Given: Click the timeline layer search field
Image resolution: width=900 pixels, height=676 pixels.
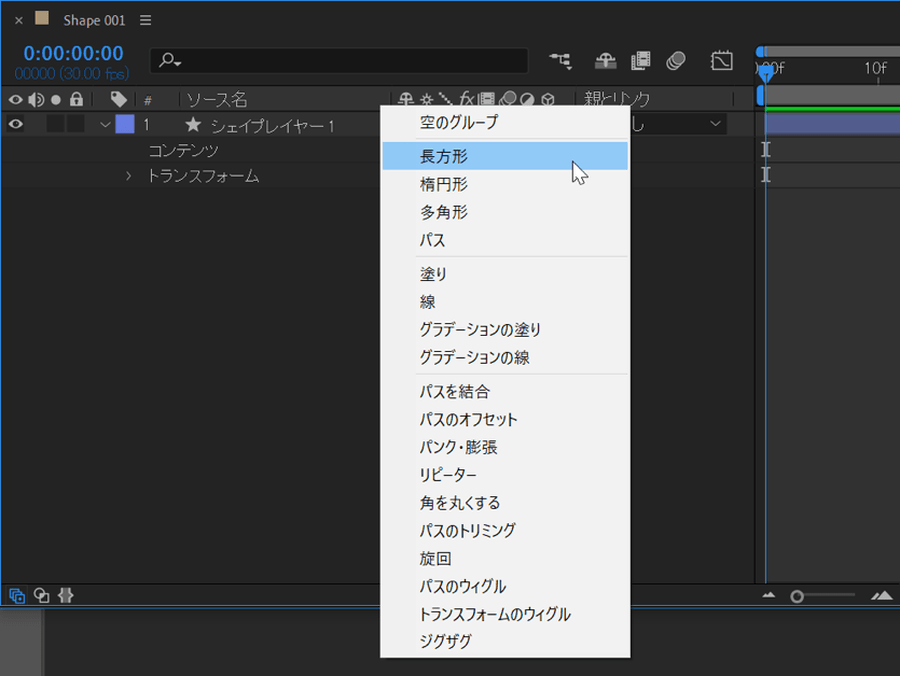Looking at the screenshot, I should [340, 61].
